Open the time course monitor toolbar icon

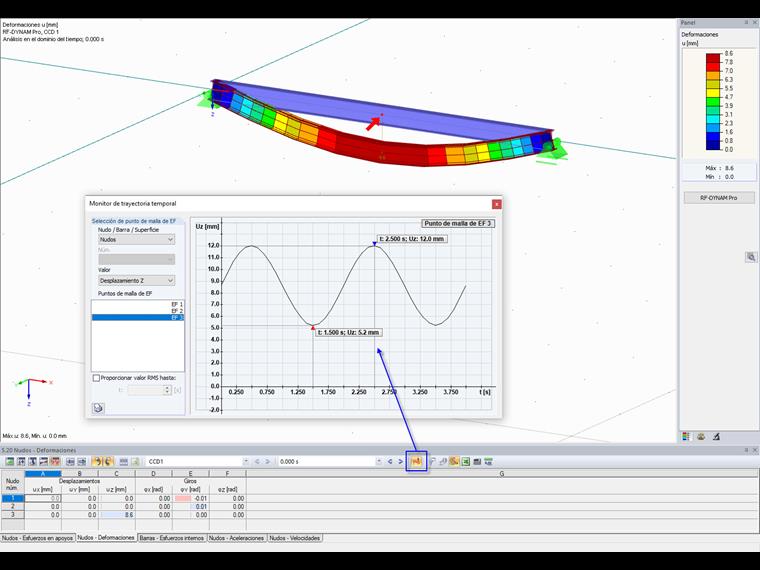pos(416,461)
